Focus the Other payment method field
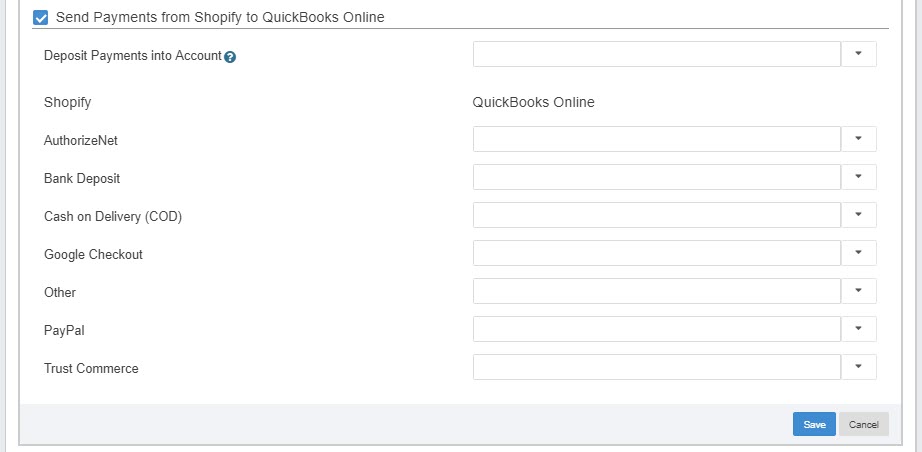The height and width of the screenshot is (452, 922). coord(657,291)
